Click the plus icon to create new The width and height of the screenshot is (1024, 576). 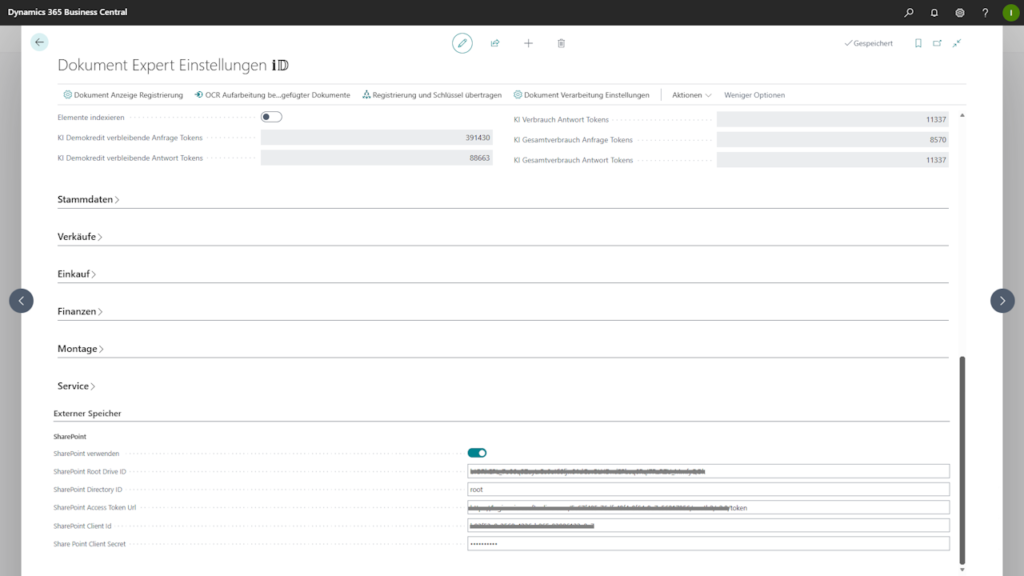(x=528, y=43)
